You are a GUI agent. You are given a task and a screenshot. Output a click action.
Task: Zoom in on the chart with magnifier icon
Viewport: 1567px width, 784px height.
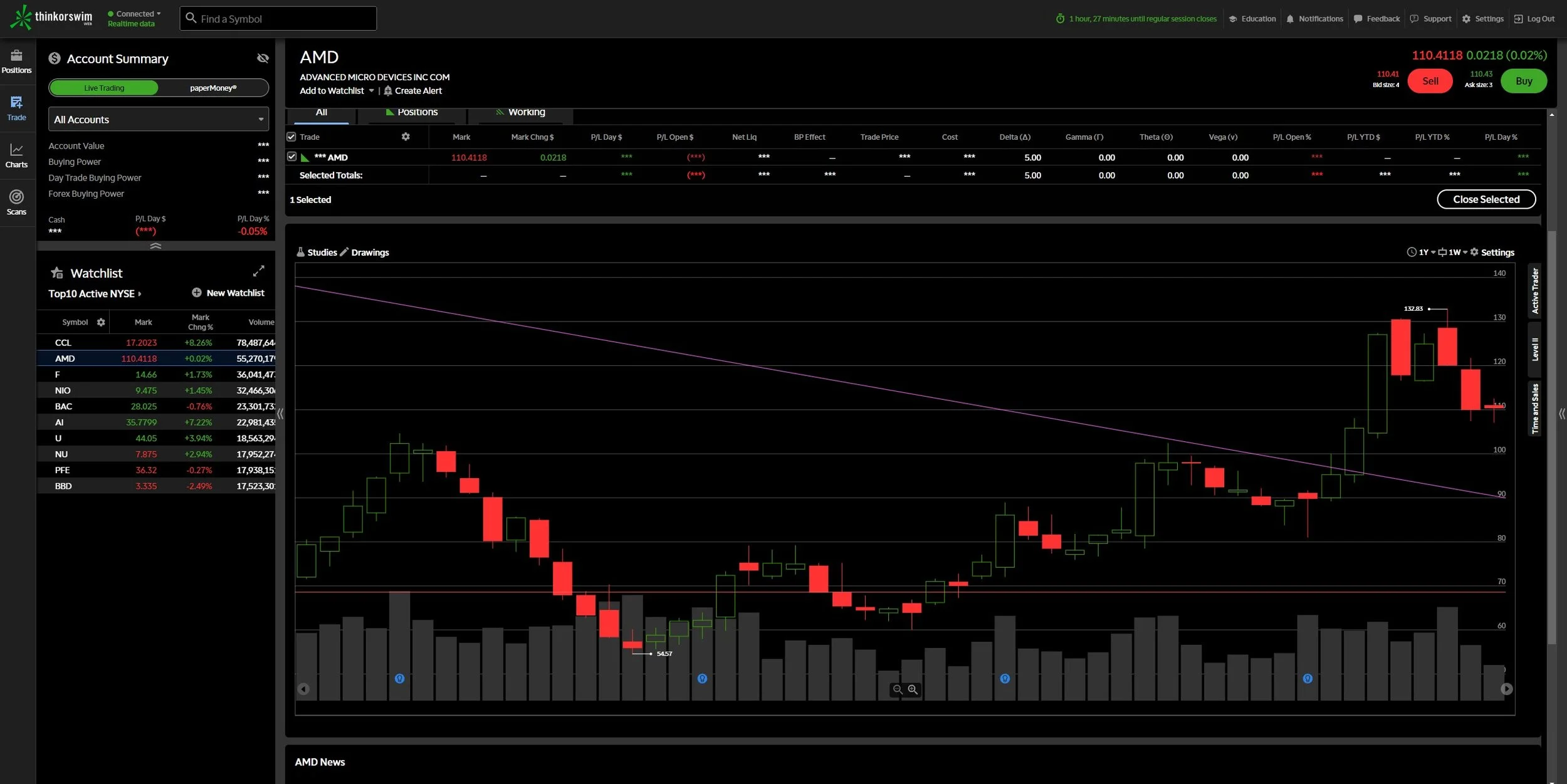click(x=912, y=689)
